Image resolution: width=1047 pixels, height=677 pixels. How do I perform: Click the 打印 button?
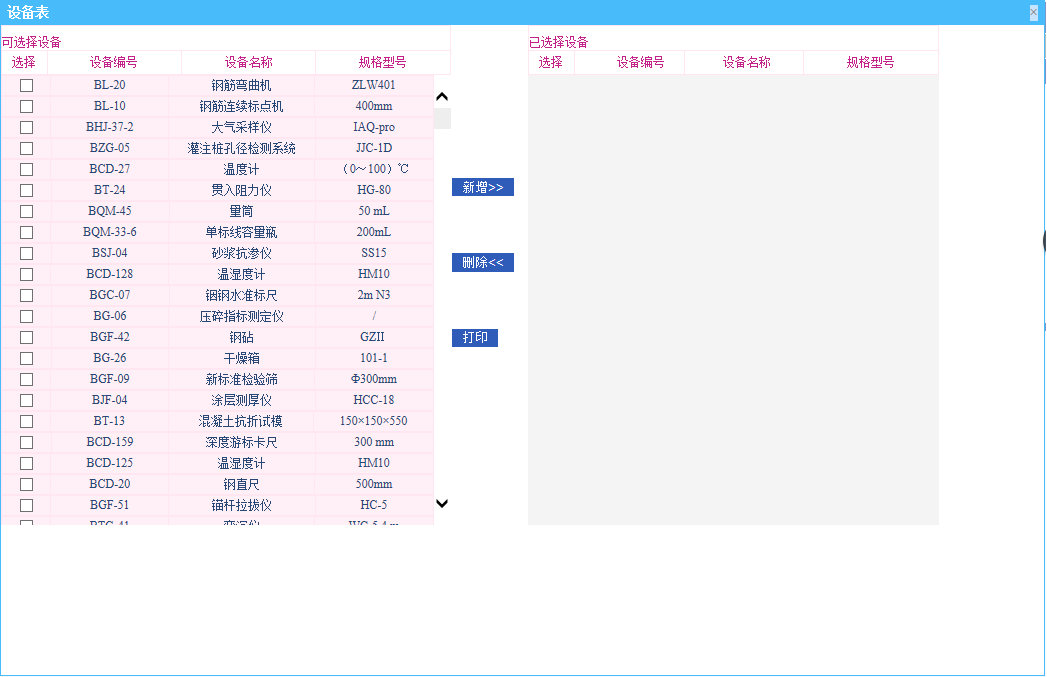tap(474, 337)
